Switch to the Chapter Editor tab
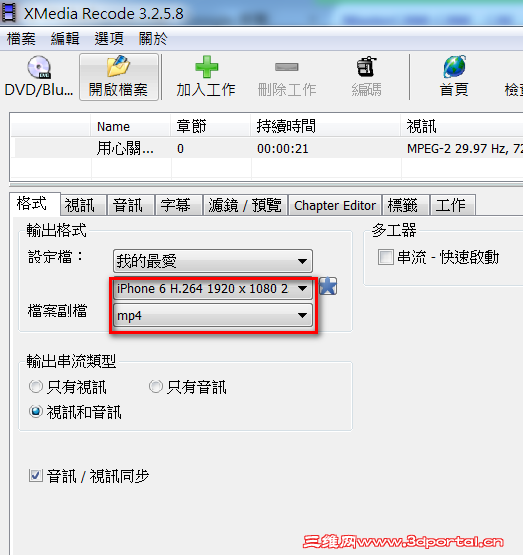The height and width of the screenshot is (555, 523). pyautogui.click(x=335, y=205)
